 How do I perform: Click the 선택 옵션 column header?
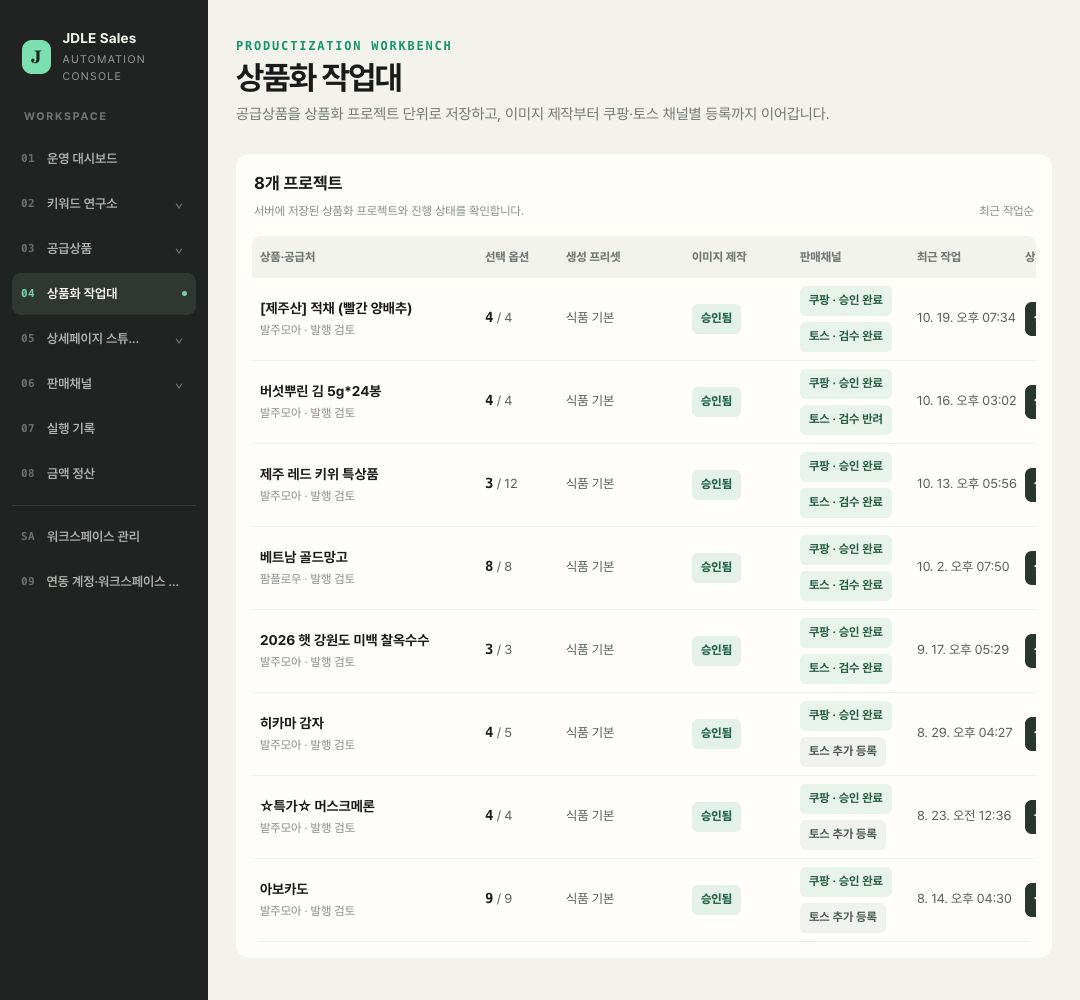click(x=507, y=257)
